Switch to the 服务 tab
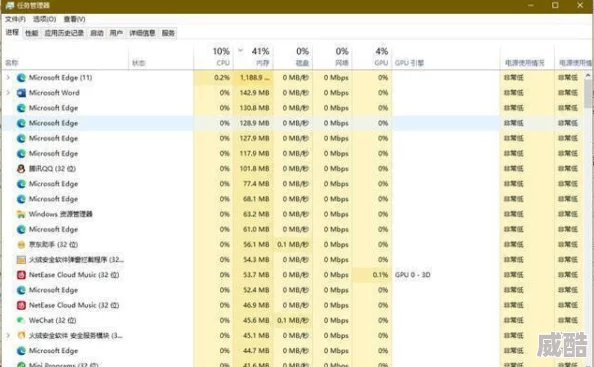 pos(168,33)
